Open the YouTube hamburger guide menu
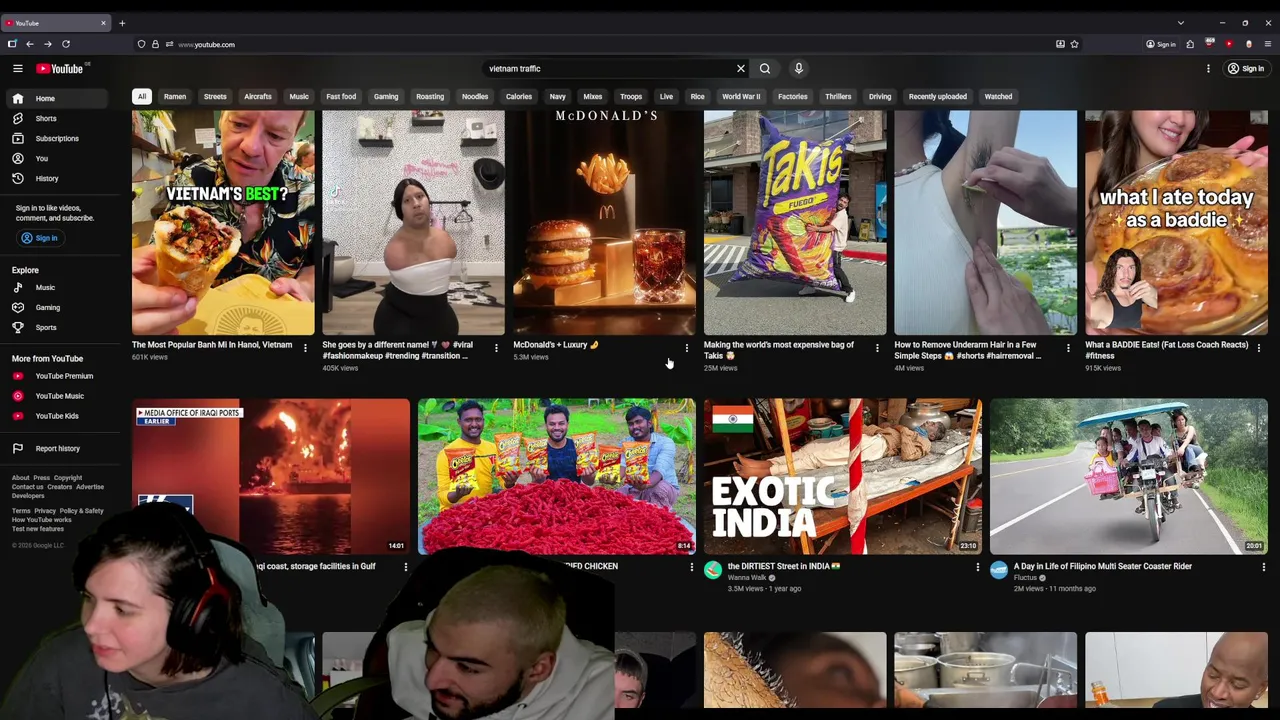 (x=17, y=68)
